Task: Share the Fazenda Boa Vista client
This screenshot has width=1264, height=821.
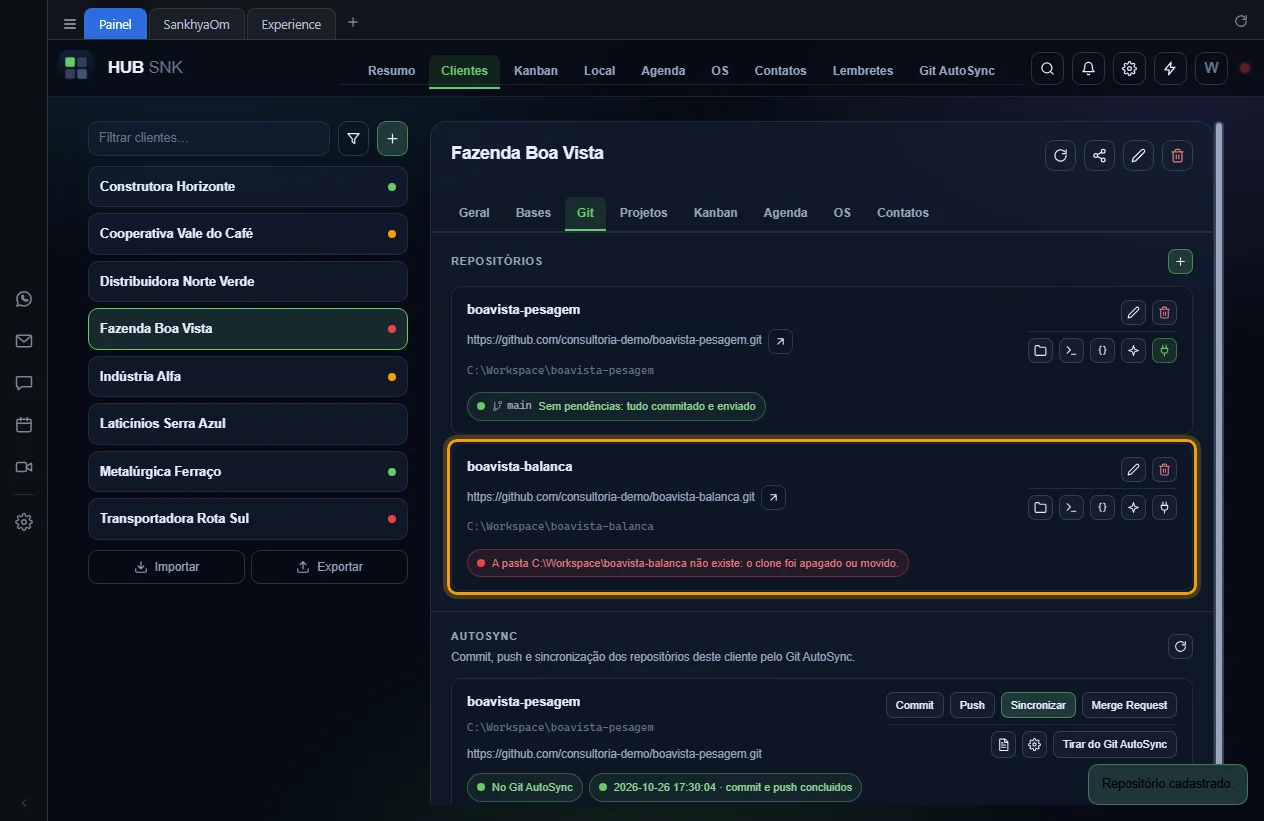Action: coord(1099,156)
